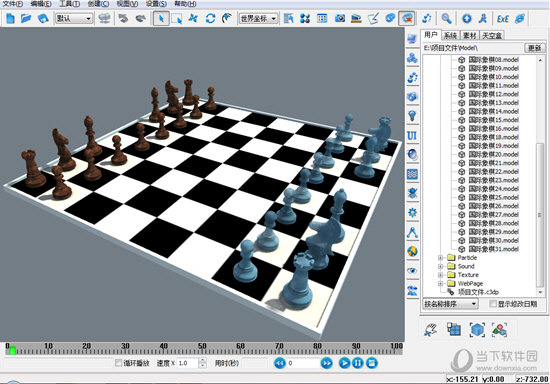Click the light bulb side icon
550x384 pixels.
[x=412, y=115]
